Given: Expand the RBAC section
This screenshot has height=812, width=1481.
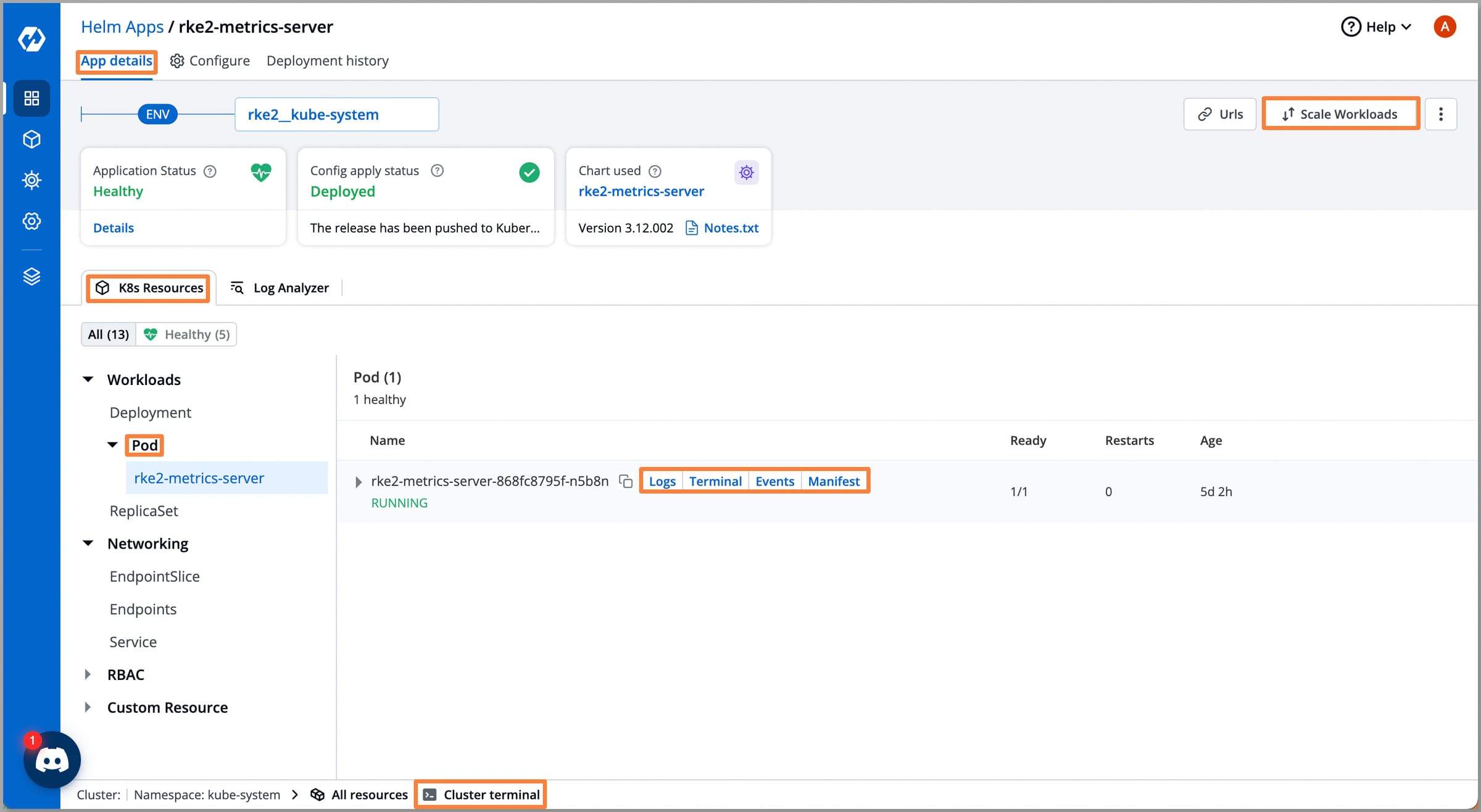Looking at the screenshot, I should (88, 674).
